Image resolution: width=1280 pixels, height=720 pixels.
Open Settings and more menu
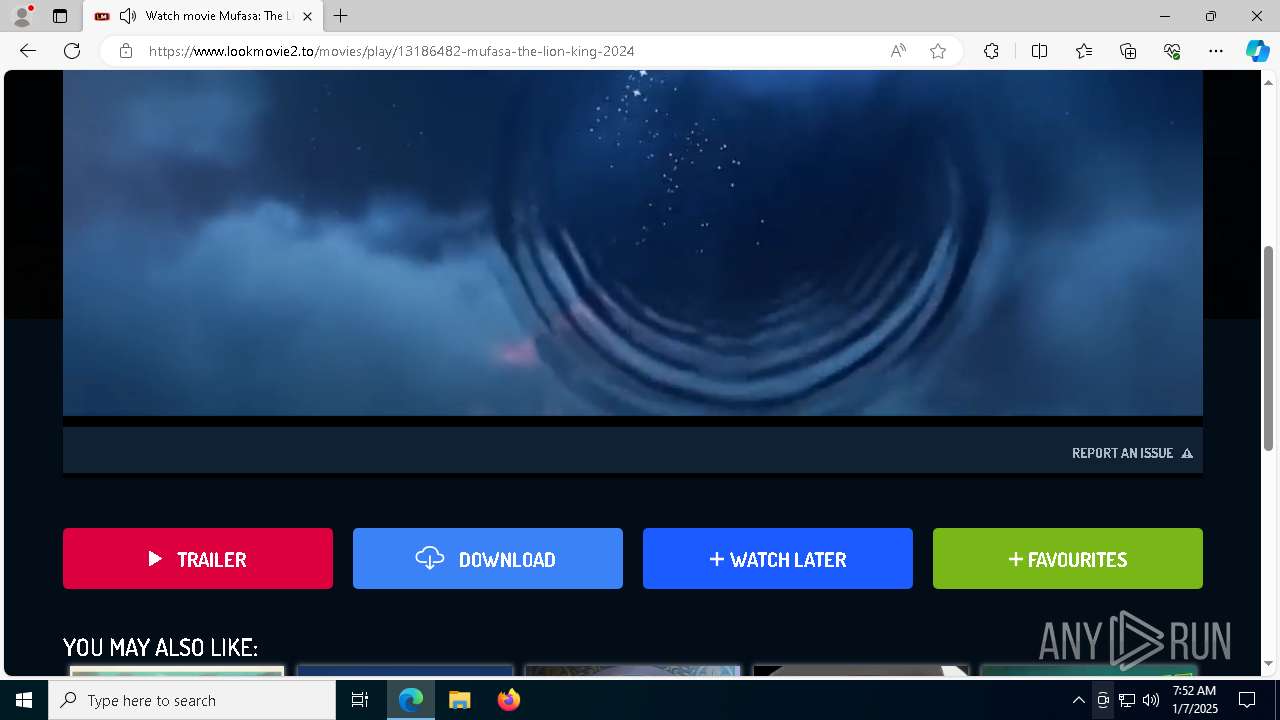click(1216, 51)
